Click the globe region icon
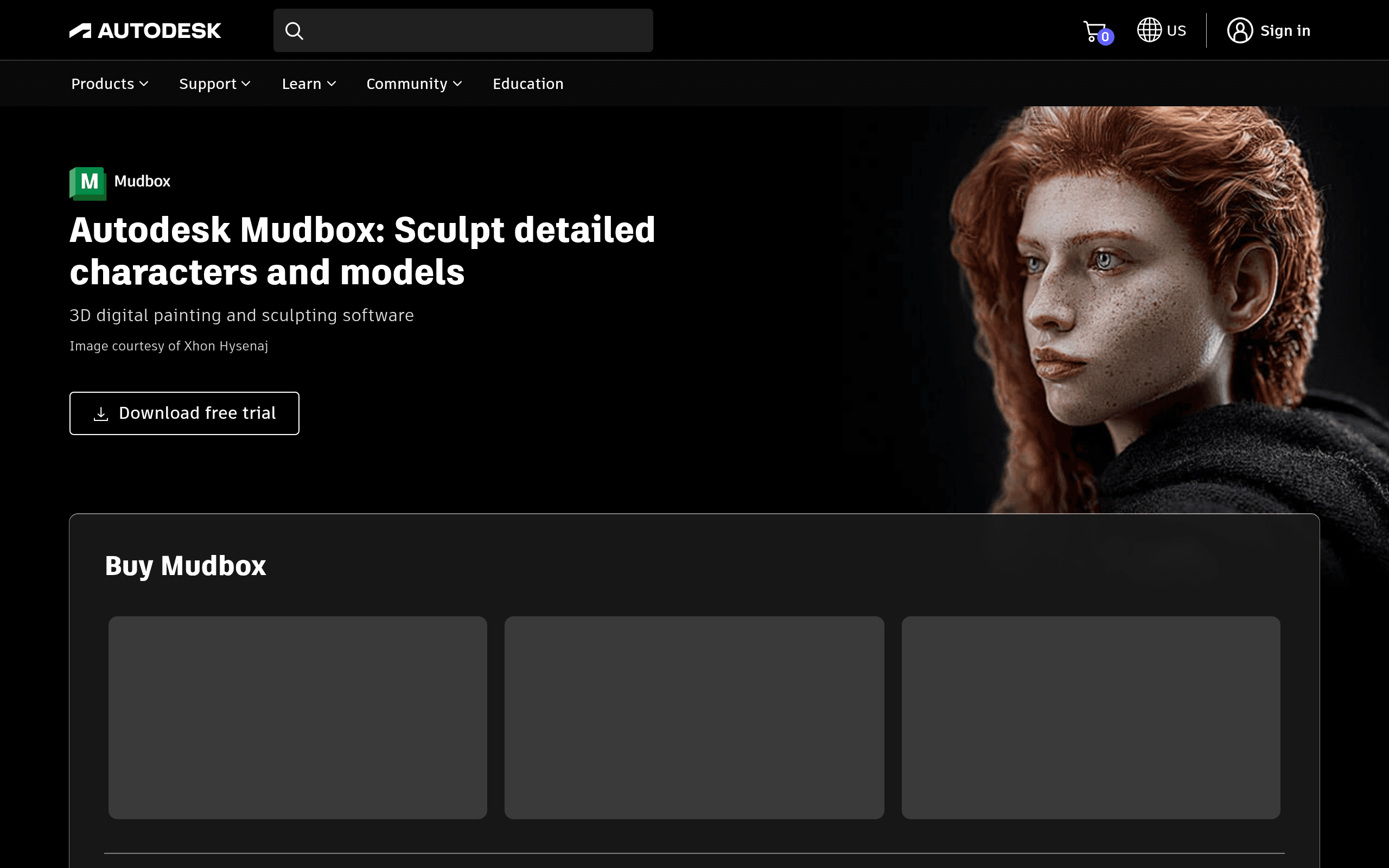The height and width of the screenshot is (868, 1389). 1149,30
